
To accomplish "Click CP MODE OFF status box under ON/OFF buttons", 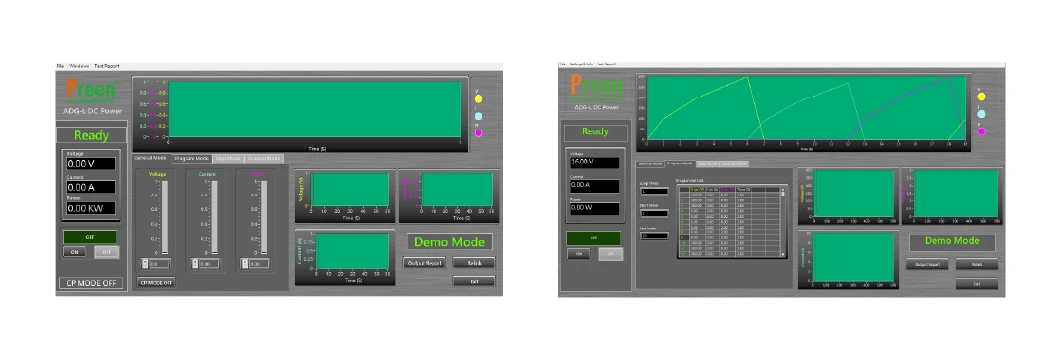I will click(x=91, y=283).
